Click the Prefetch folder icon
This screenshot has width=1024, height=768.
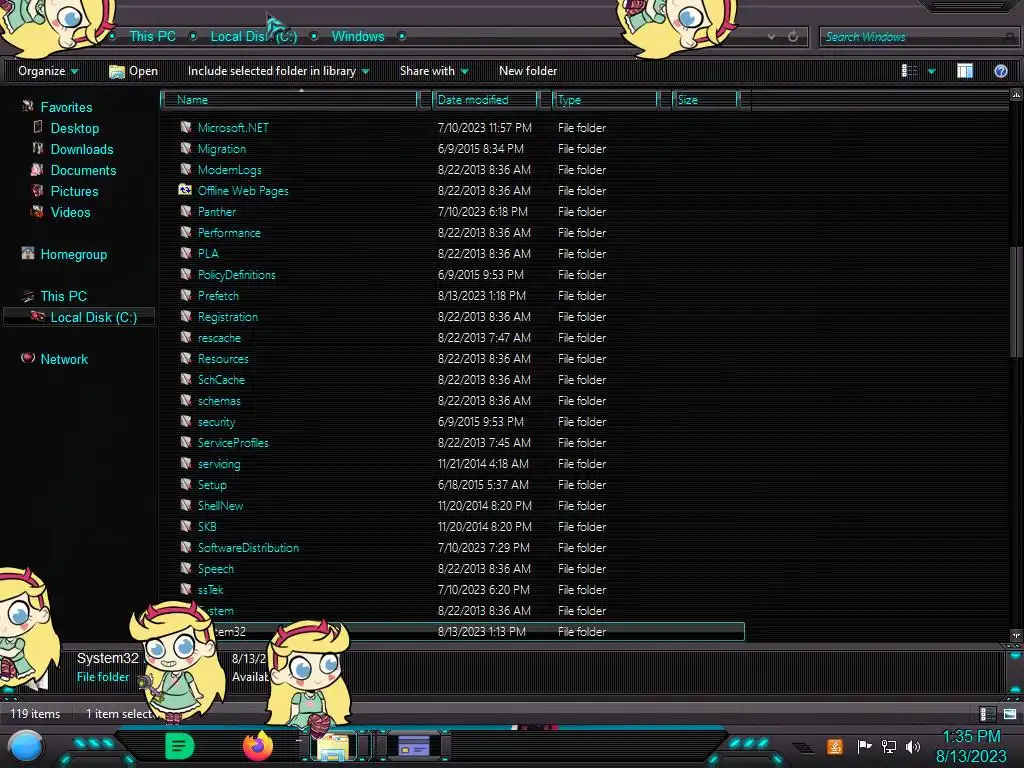point(185,295)
